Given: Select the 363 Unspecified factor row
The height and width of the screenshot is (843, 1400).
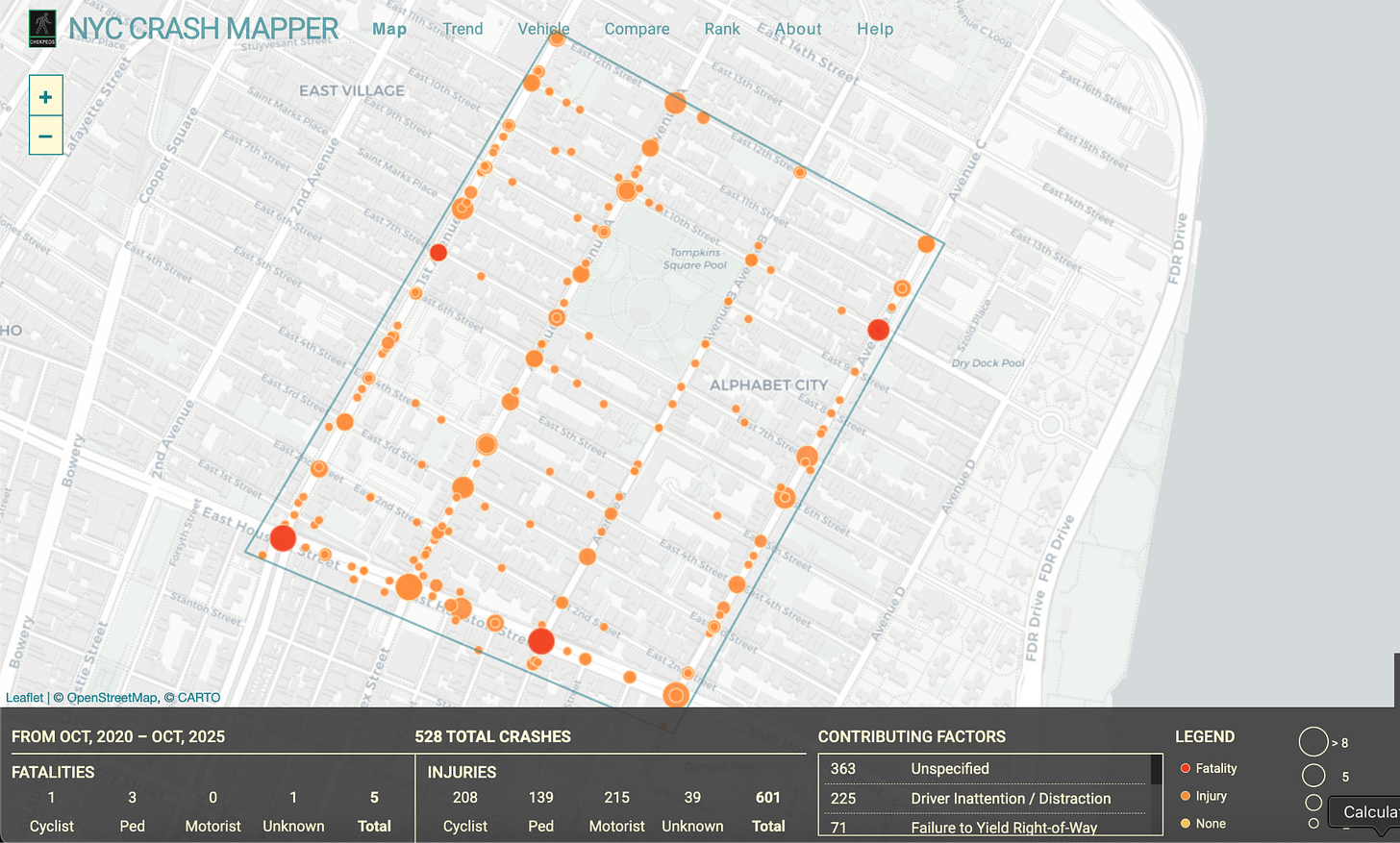Looking at the screenshot, I should [985, 769].
